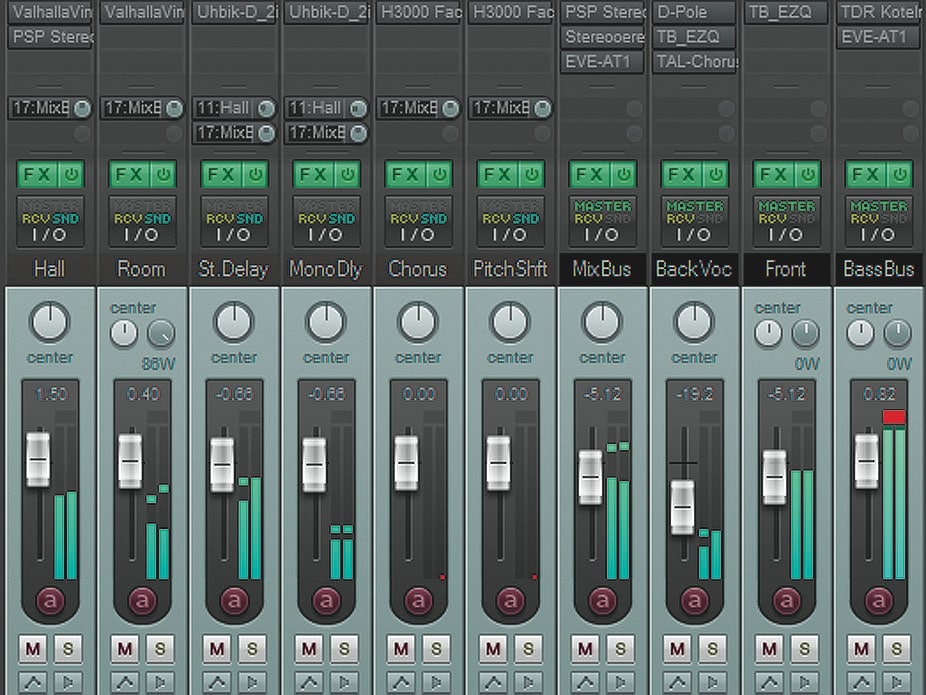926x695 pixels.
Task: Select the MixBus track name
Action: click(x=602, y=269)
